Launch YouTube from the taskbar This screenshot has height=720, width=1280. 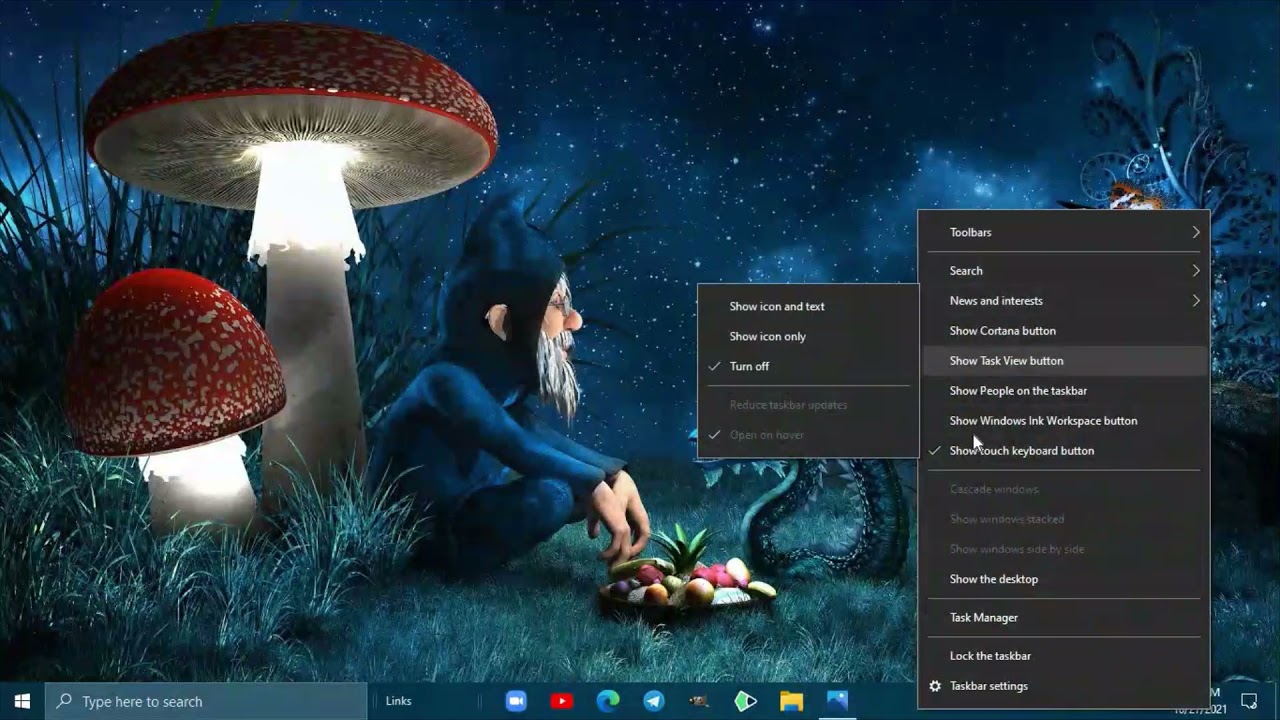pos(561,701)
